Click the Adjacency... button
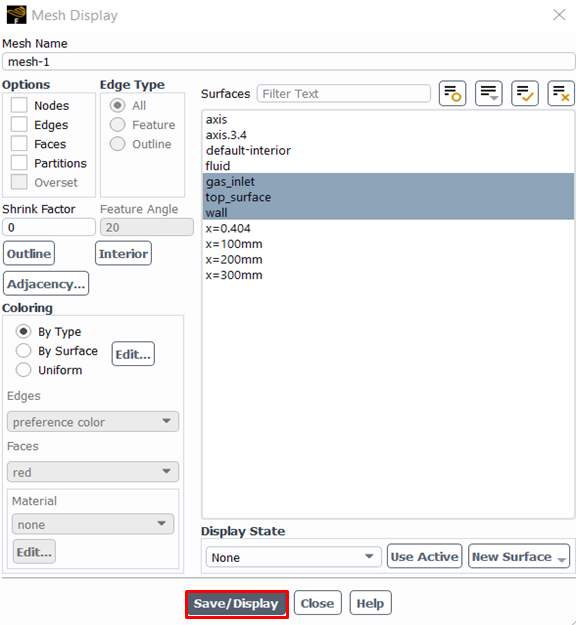The image size is (576, 625). (x=46, y=284)
